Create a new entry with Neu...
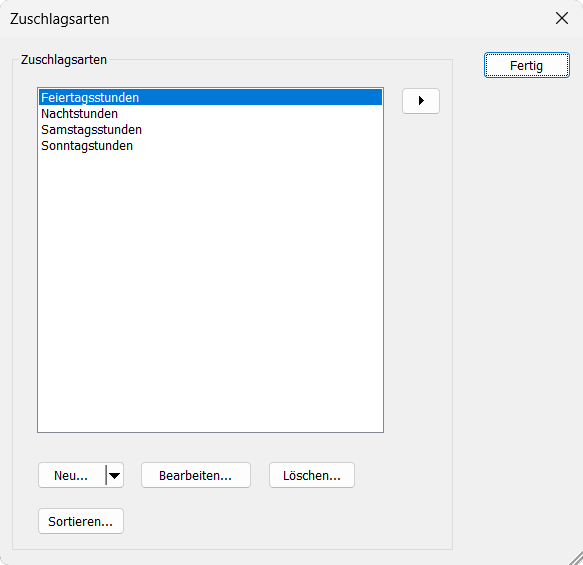Screen dimensions: 583x565 point(72,475)
